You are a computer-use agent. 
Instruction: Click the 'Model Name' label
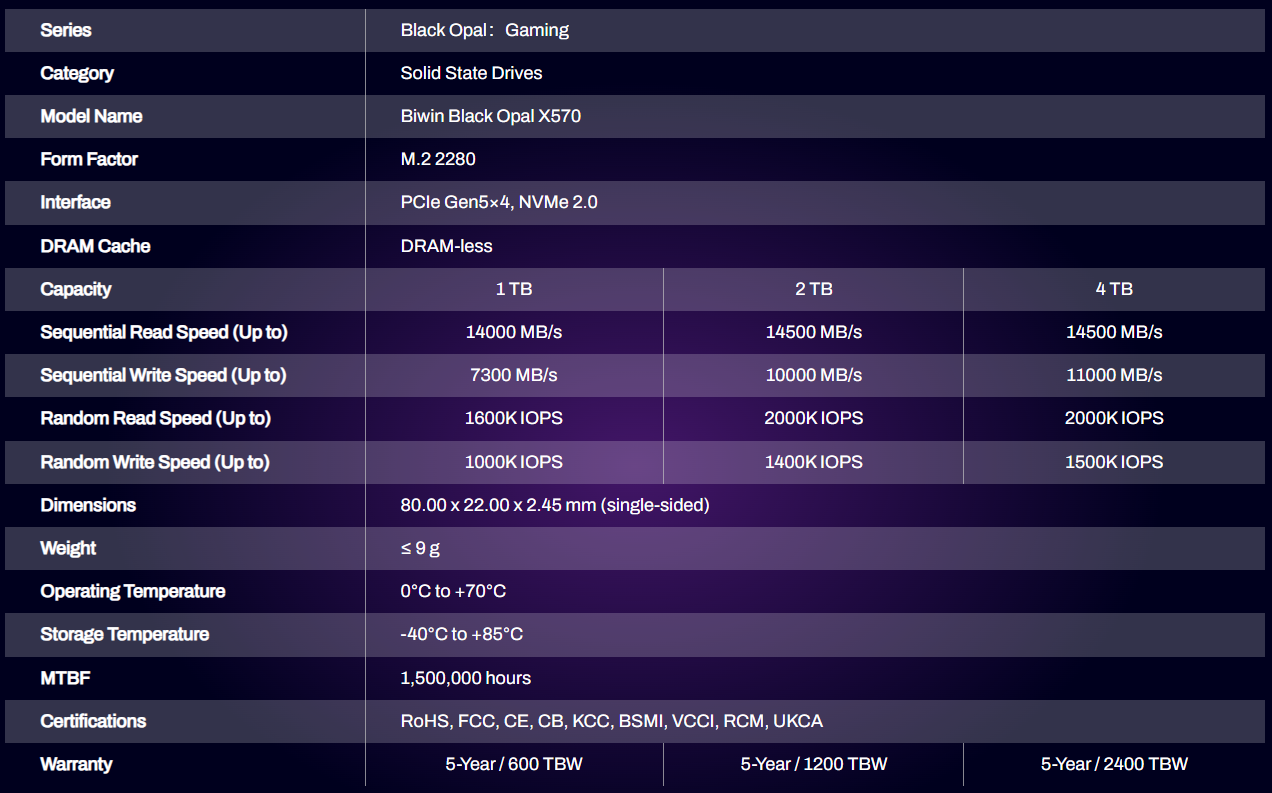pos(91,116)
